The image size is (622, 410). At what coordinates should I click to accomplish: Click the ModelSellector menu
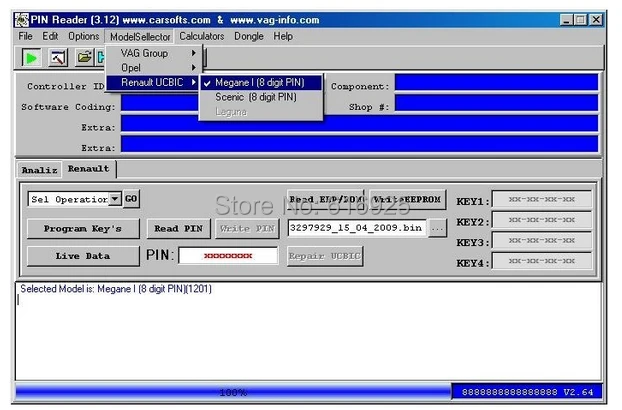(140, 37)
